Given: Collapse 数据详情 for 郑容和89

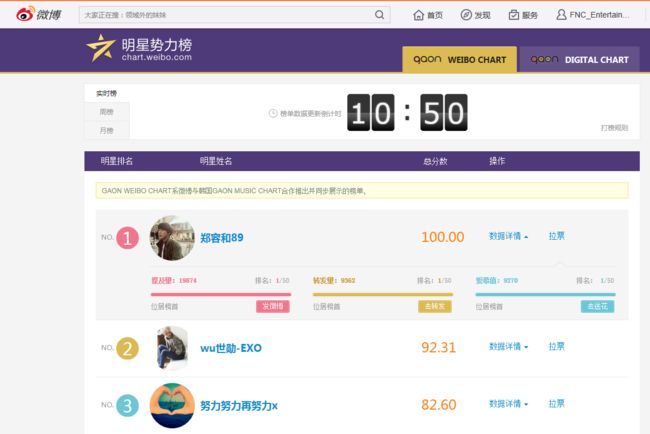Looking at the screenshot, I should click(x=508, y=237).
